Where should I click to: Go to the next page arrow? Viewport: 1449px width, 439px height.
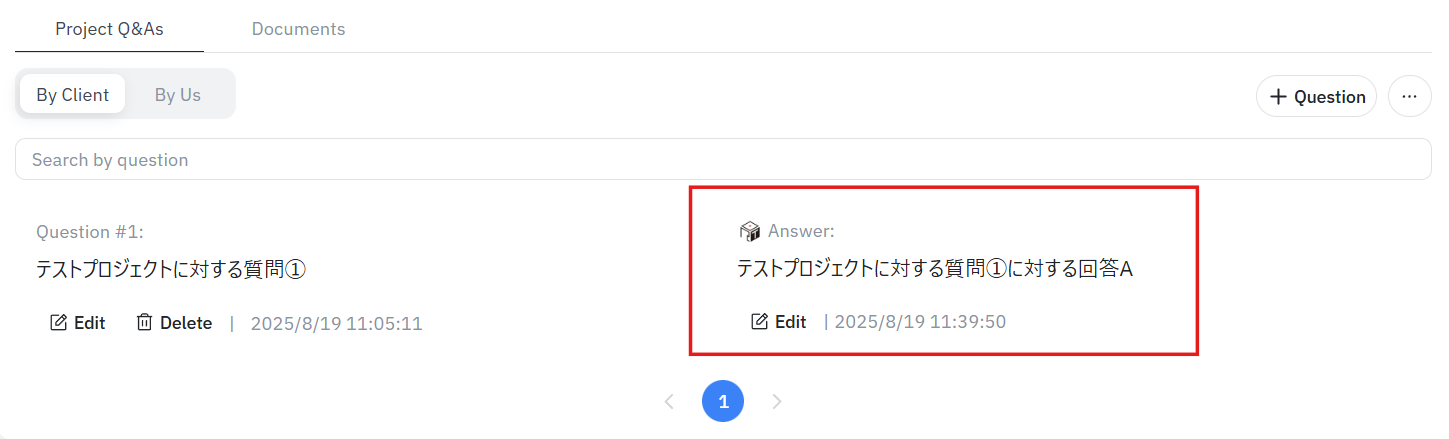point(777,402)
